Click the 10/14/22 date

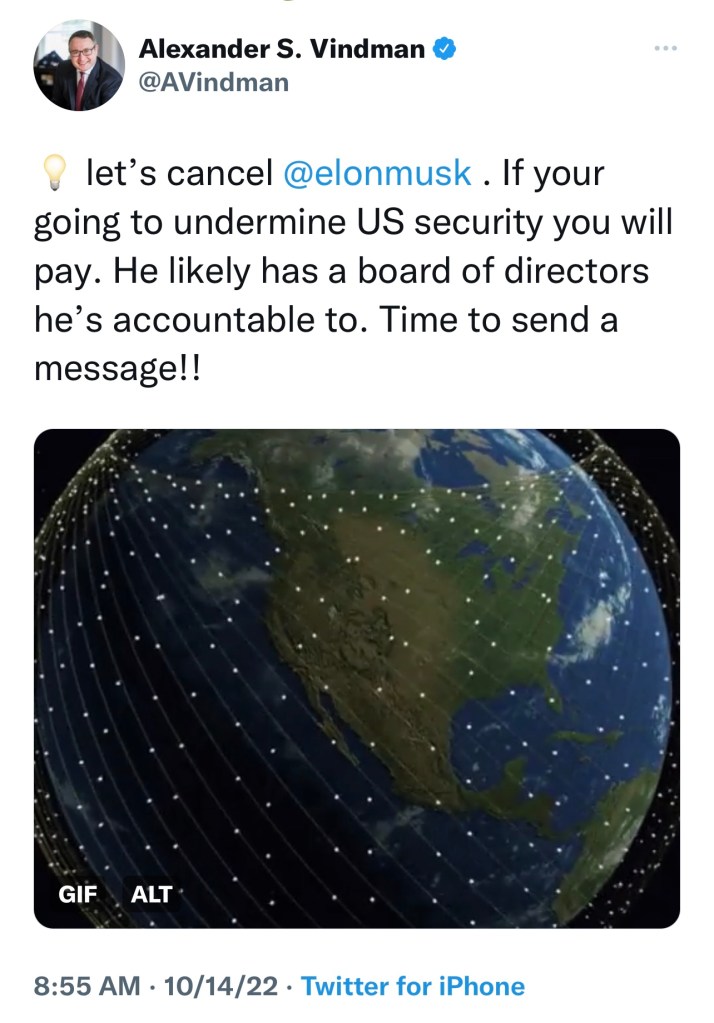[220, 986]
